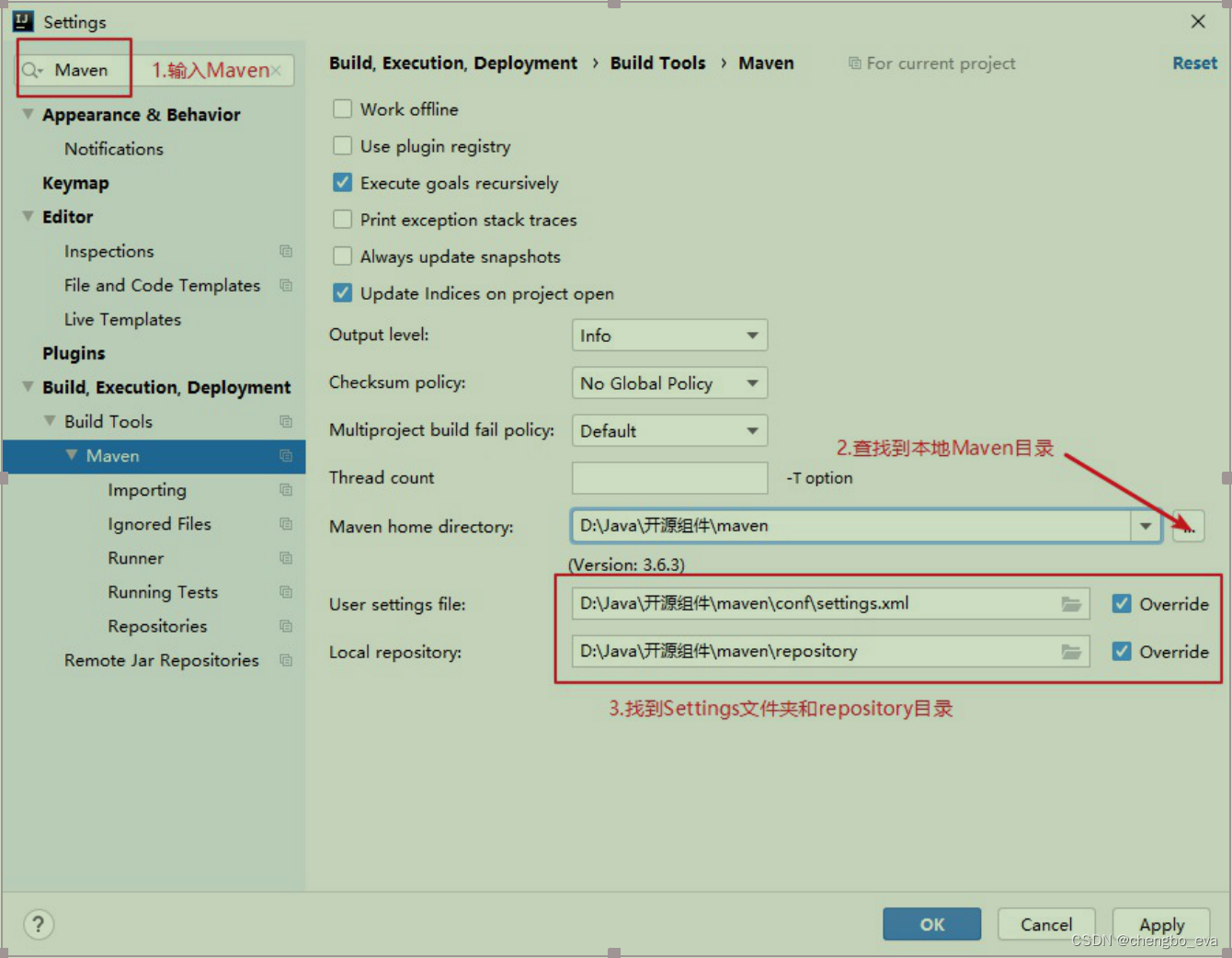Open the Importing settings under Maven
The height and width of the screenshot is (958, 1232).
[x=147, y=490]
